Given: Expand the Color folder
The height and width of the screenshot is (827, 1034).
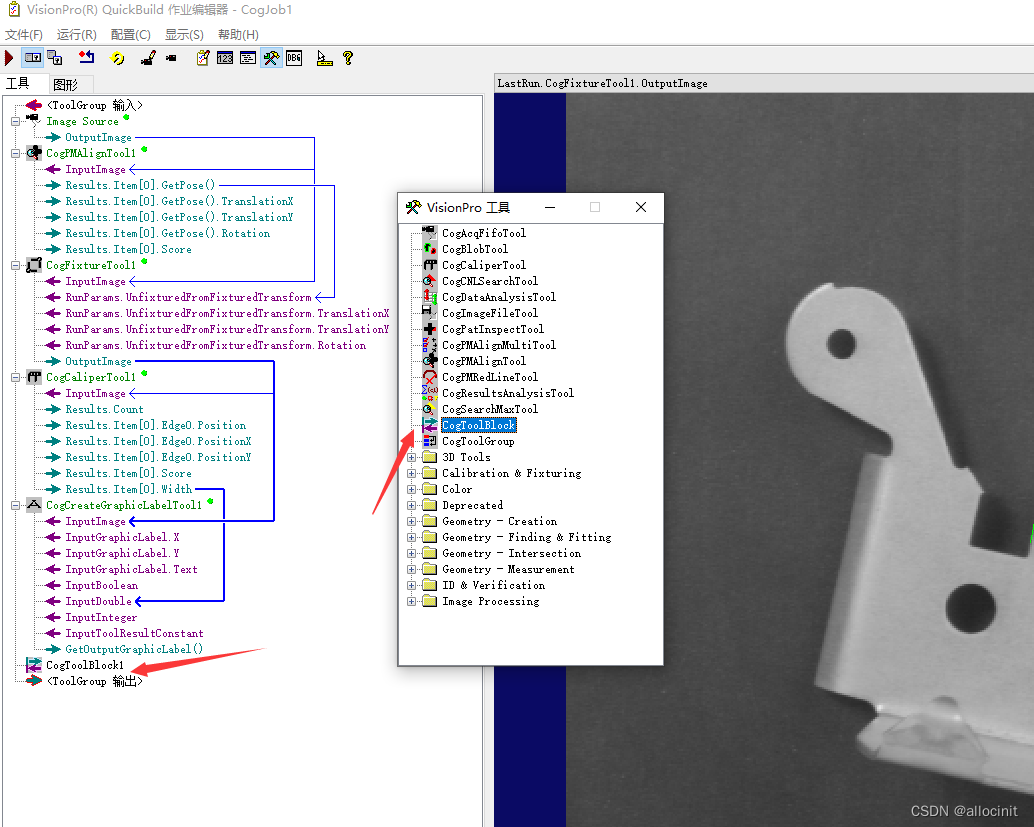Looking at the screenshot, I should click(x=411, y=489).
